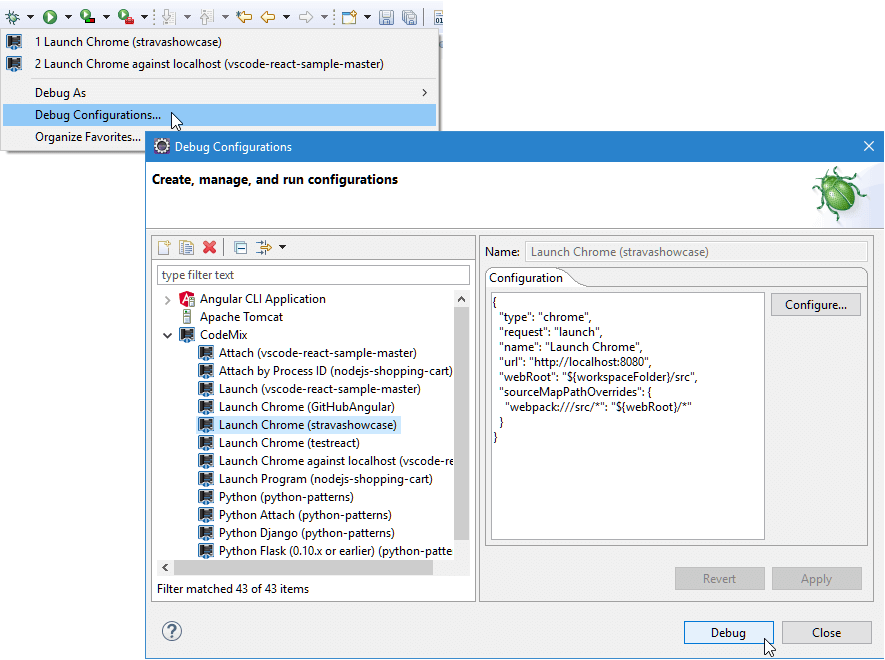885x660 pixels.
Task: Click the Help question mark icon
Action: click(x=172, y=631)
